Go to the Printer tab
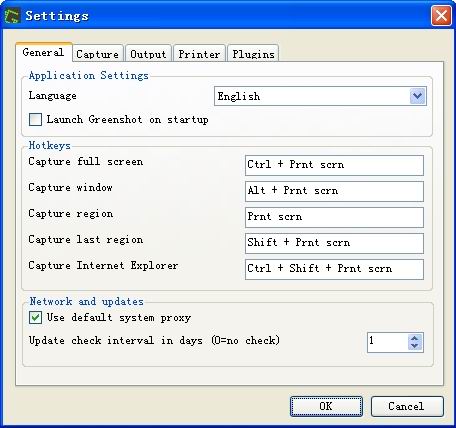The height and width of the screenshot is (428, 456). click(x=199, y=54)
